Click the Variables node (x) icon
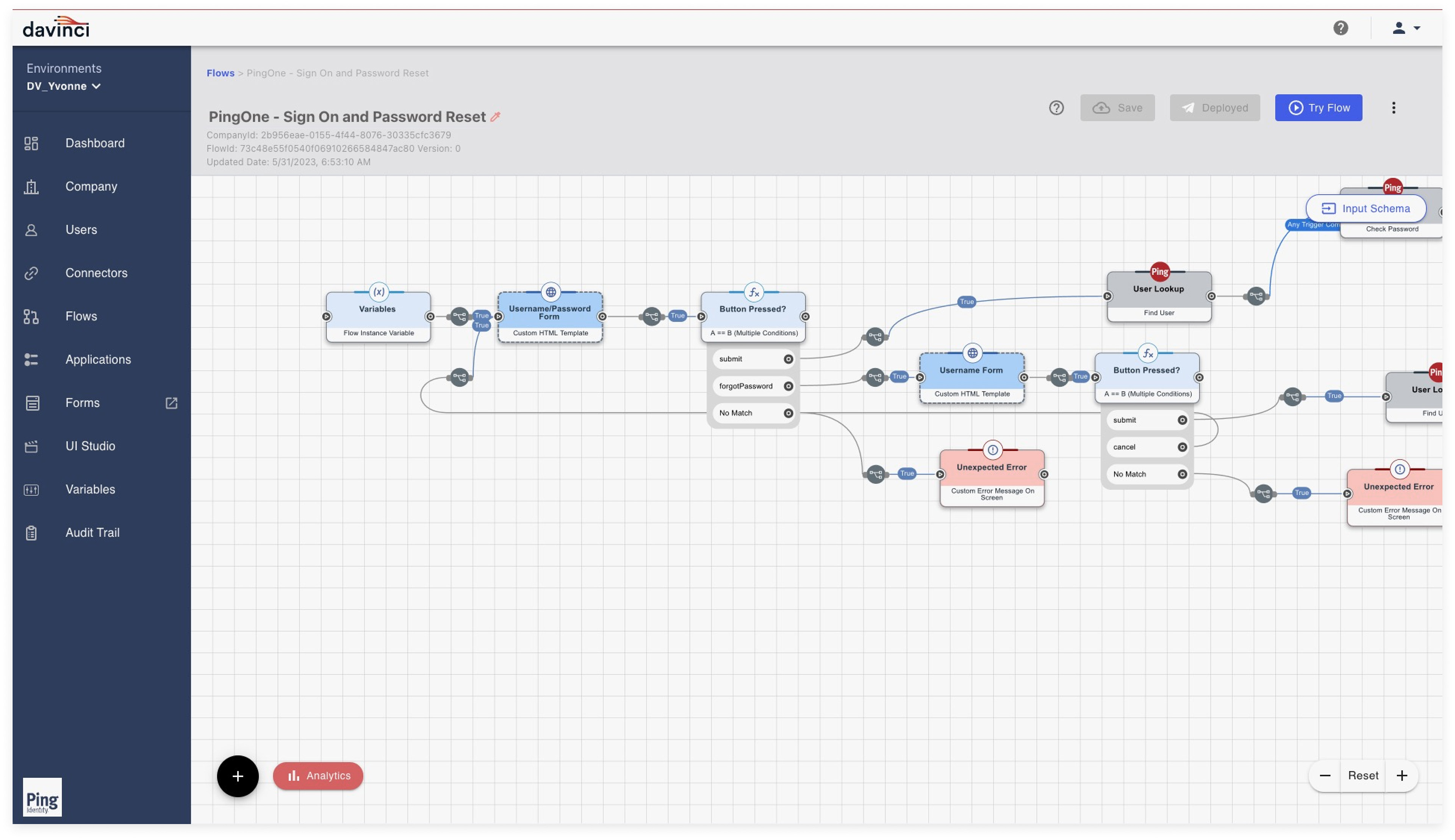 379,292
